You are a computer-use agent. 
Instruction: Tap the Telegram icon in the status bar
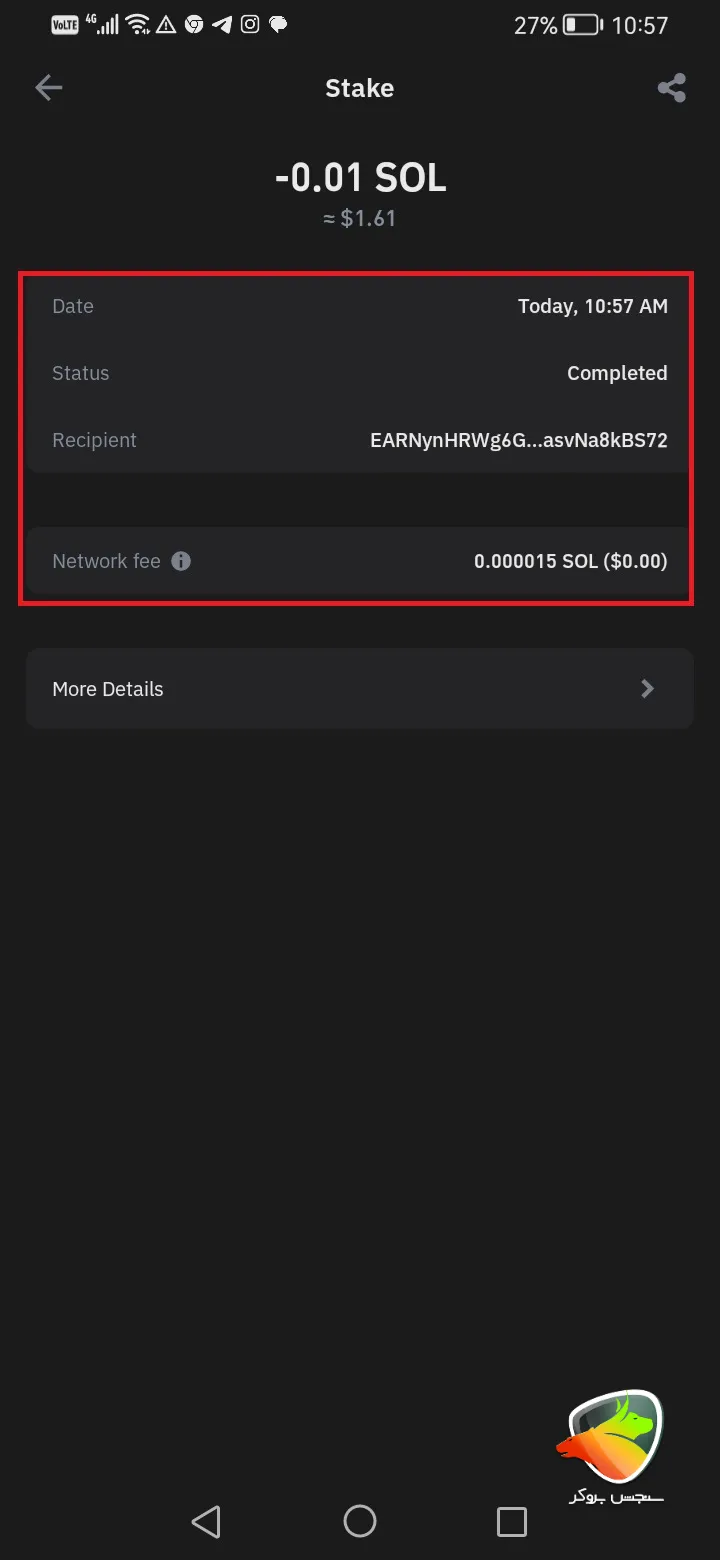(222, 24)
